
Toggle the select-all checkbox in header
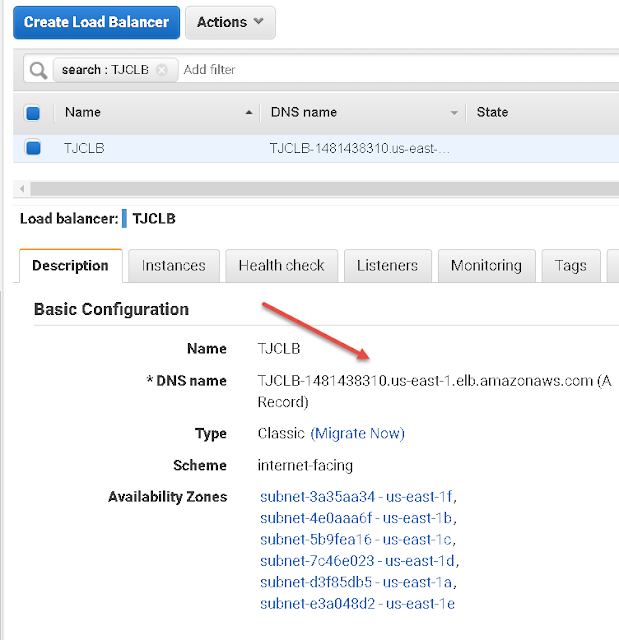[x=33, y=113]
